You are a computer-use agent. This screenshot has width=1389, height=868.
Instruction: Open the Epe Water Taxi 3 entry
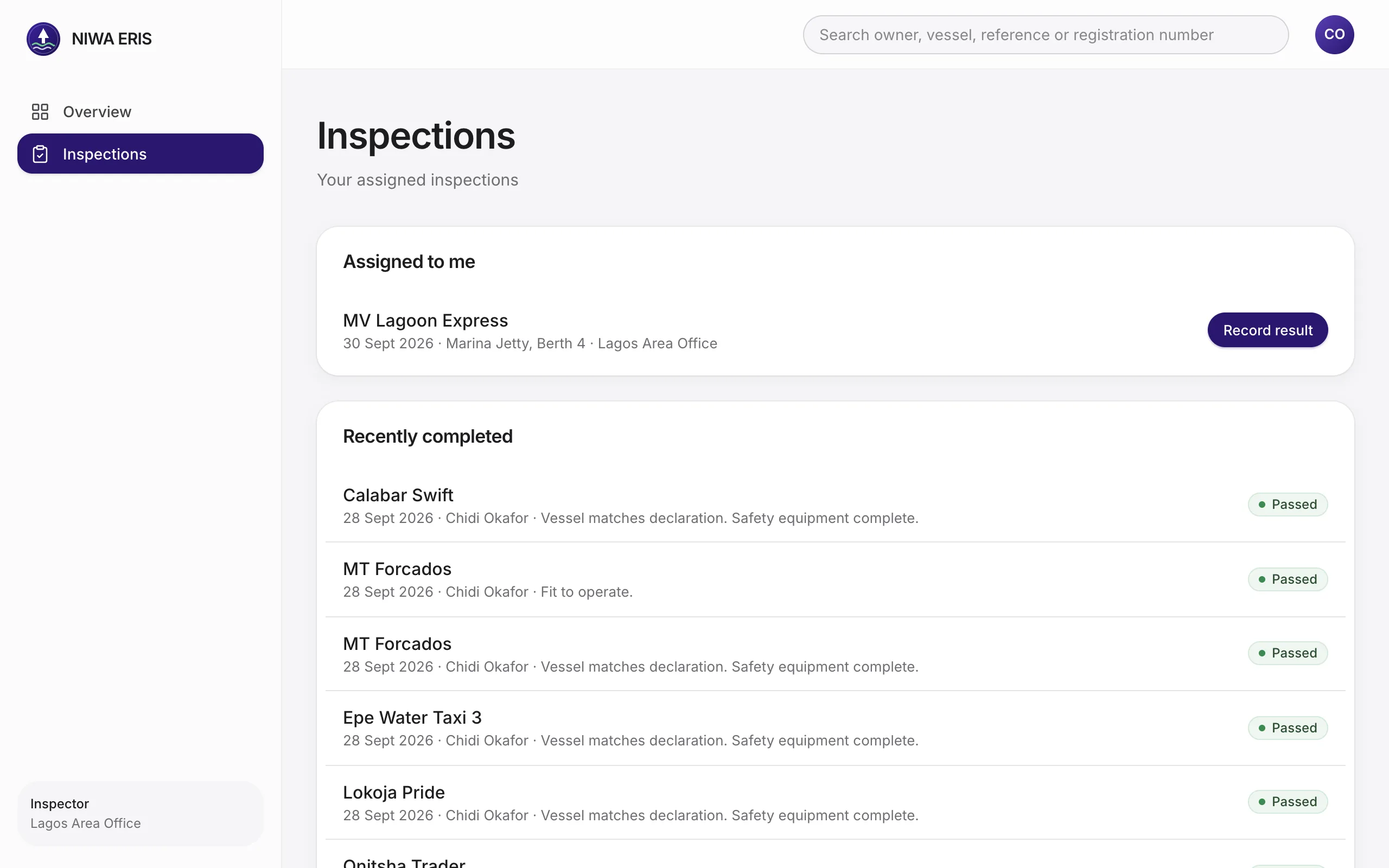835,728
